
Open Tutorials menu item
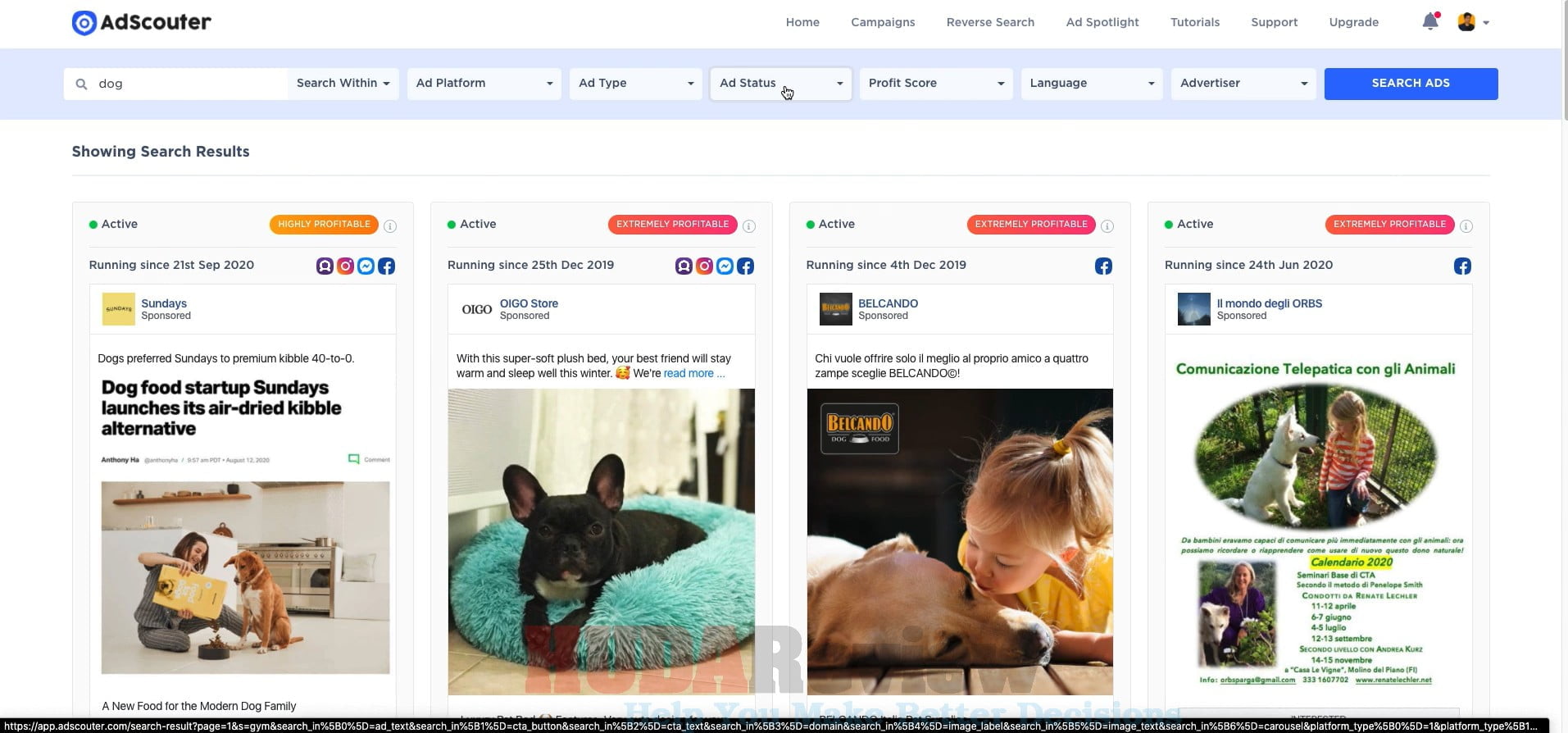coord(1195,22)
